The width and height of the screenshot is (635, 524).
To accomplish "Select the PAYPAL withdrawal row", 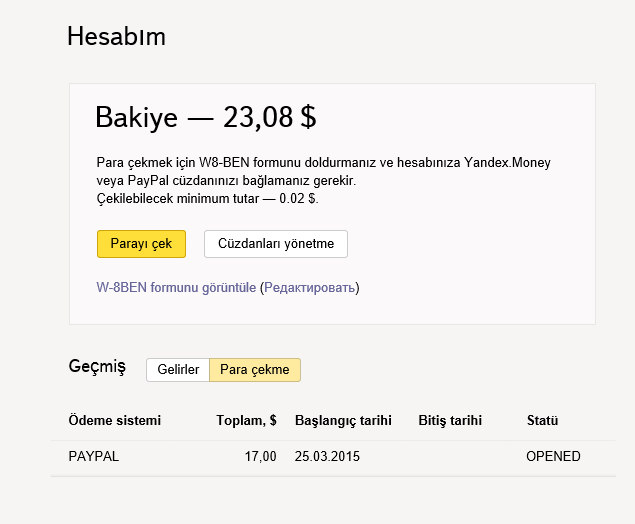I will click(x=93, y=457).
